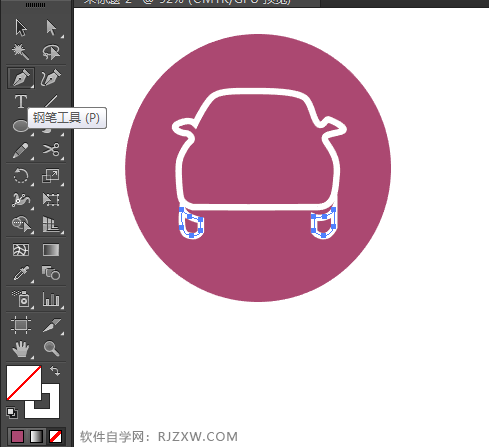
Task: Select the Shape Builder tool
Action: tap(21, 224)
